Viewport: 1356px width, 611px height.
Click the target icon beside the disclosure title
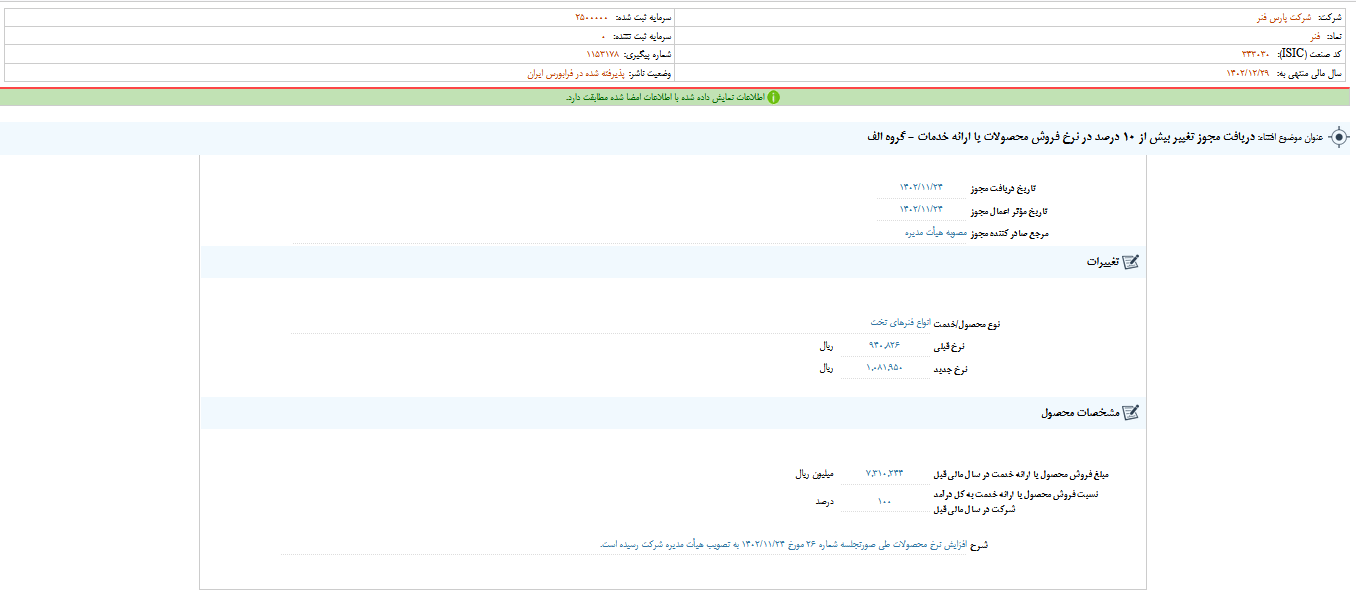[1340, 139]
